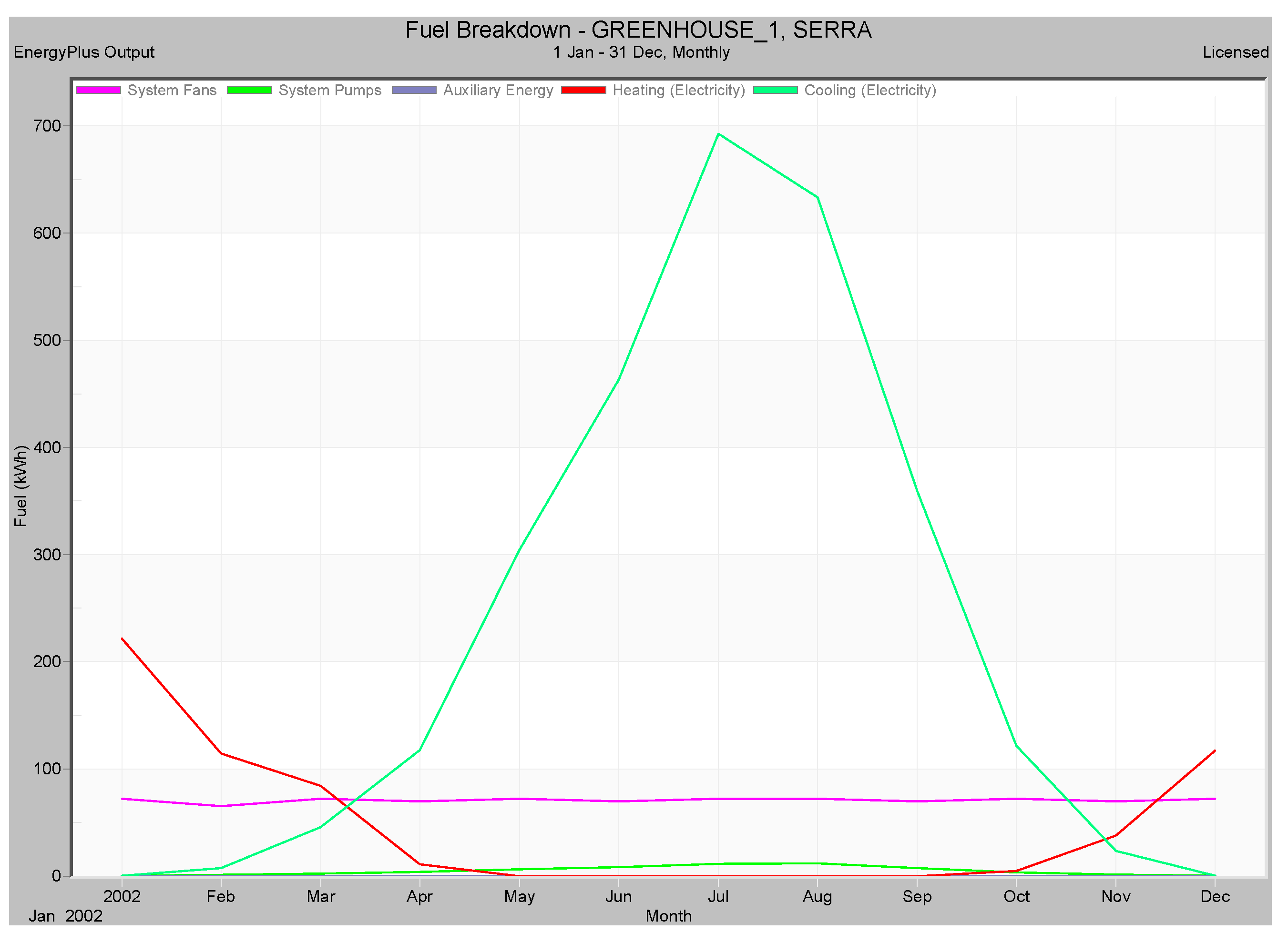Click the date range subtitle text
The width and height of the screenshot is (1288, 943).
(x=641, y=52)
